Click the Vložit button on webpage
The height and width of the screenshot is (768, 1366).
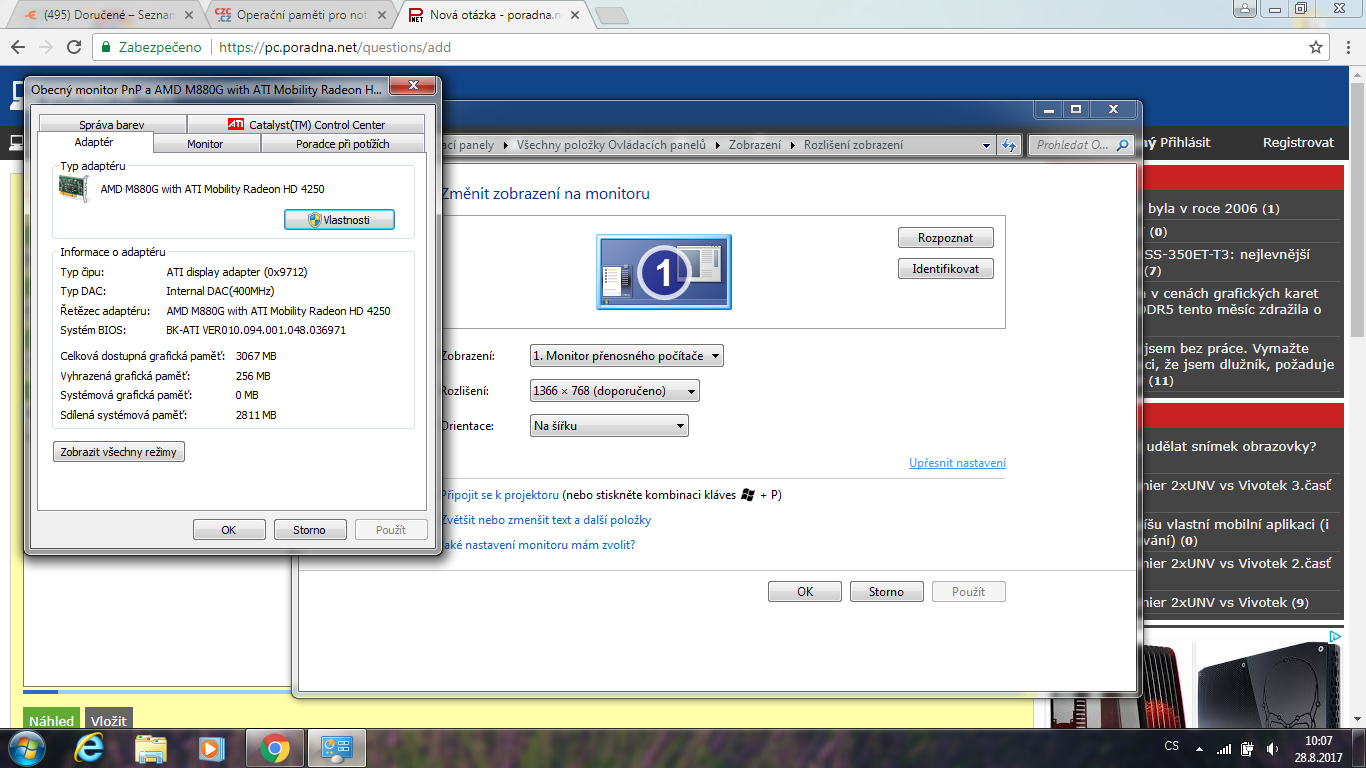click(x=108, y=720)
